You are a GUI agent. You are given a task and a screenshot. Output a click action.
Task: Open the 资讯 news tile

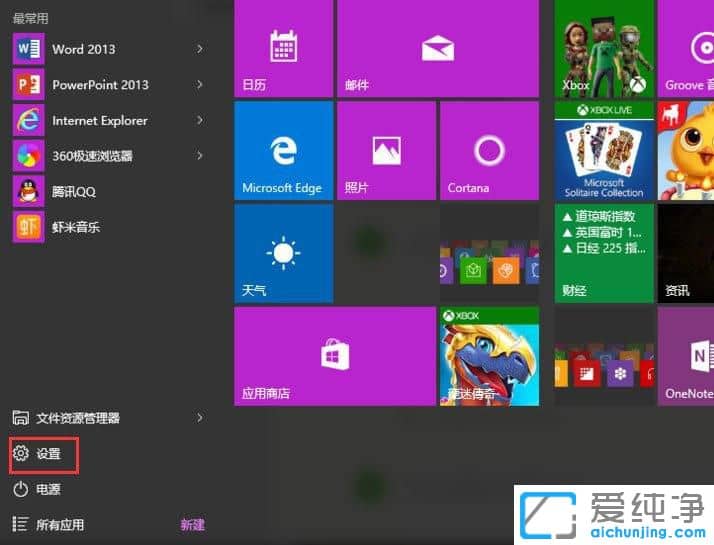[686, 254]
